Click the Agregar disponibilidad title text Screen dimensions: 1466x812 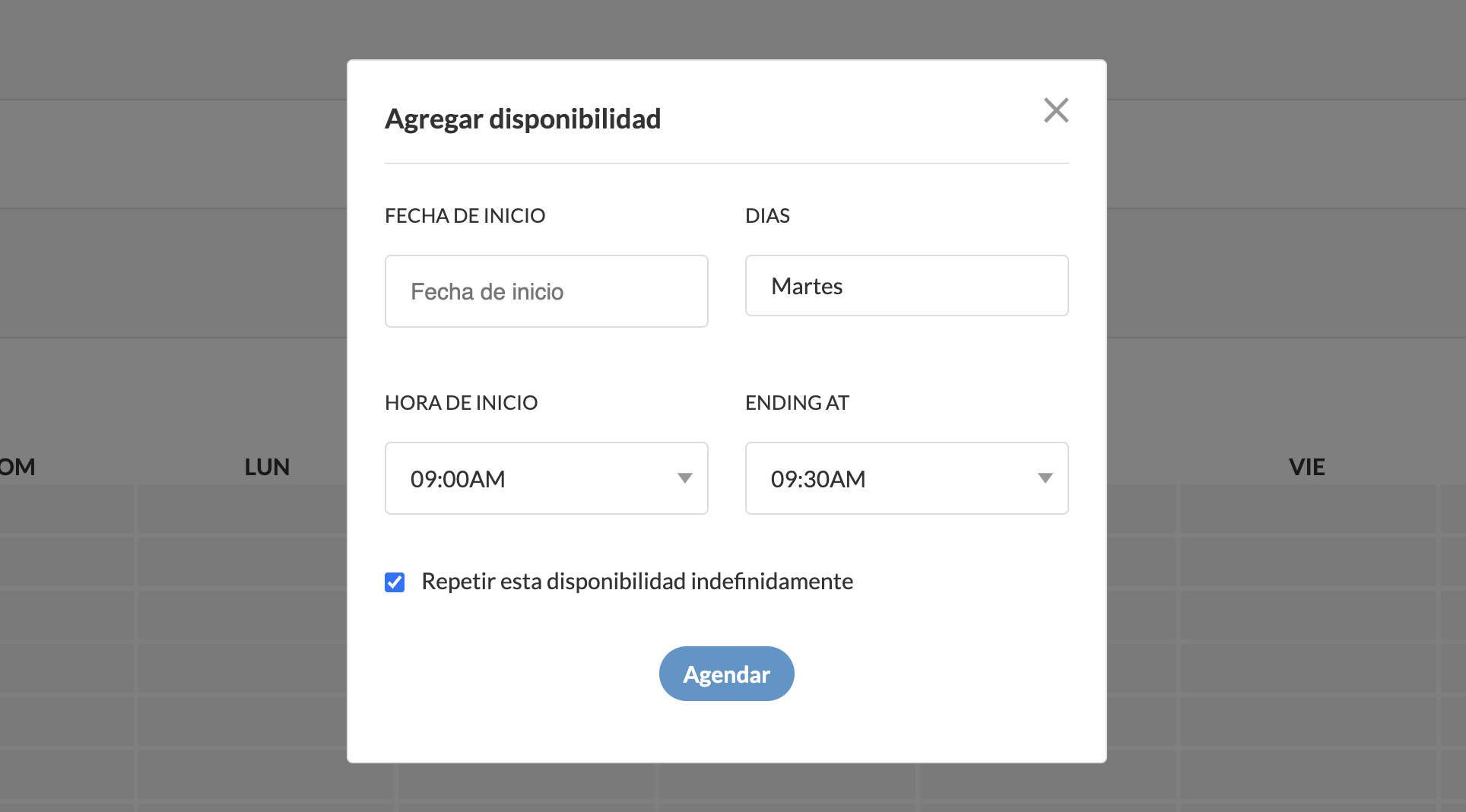pos(523,119)
